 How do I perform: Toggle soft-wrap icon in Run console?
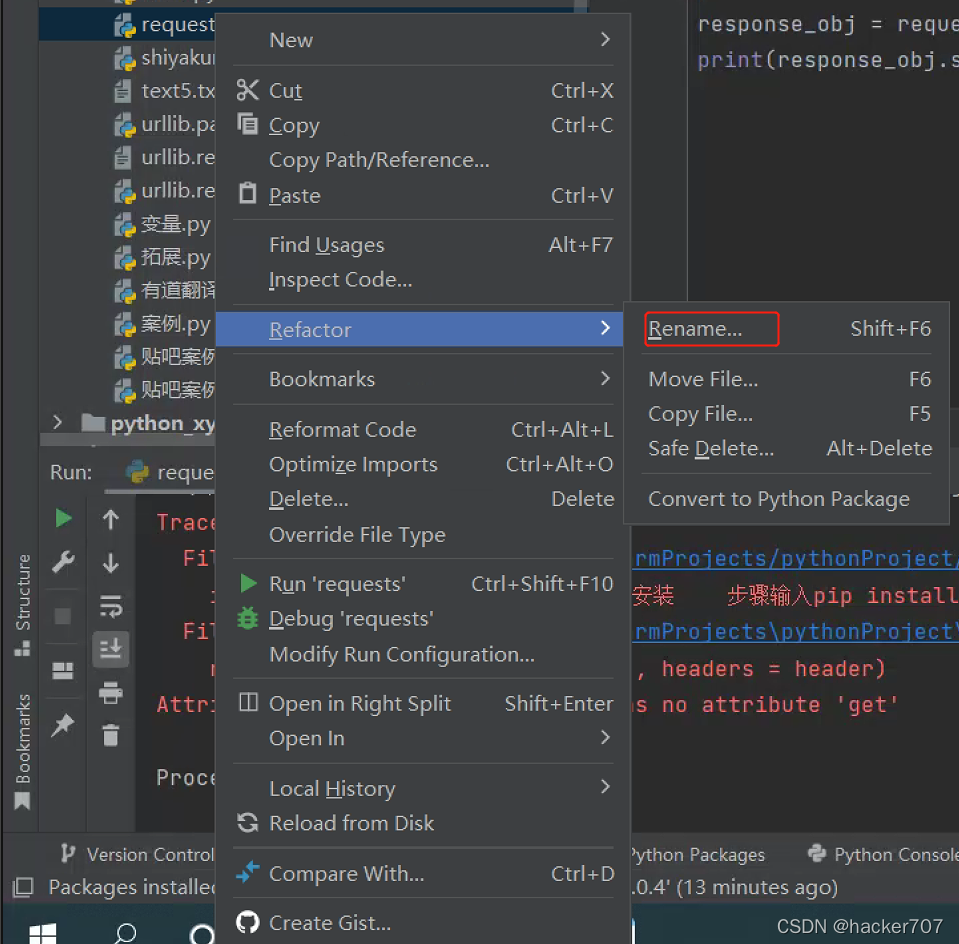[111, 606]
